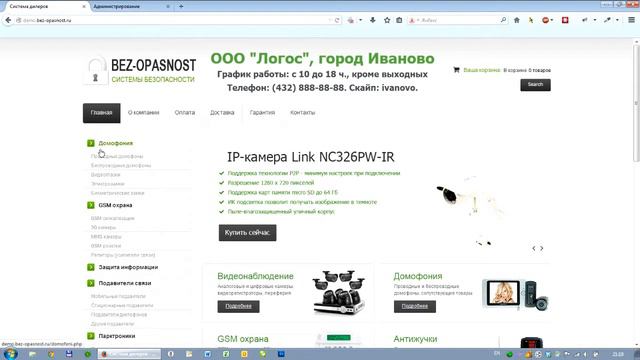Image resolution: width=640 pixels, height=360 pixels.
Task: Go back with the browser back arrow
Action: pyautogui.click(x=8, y=20)
